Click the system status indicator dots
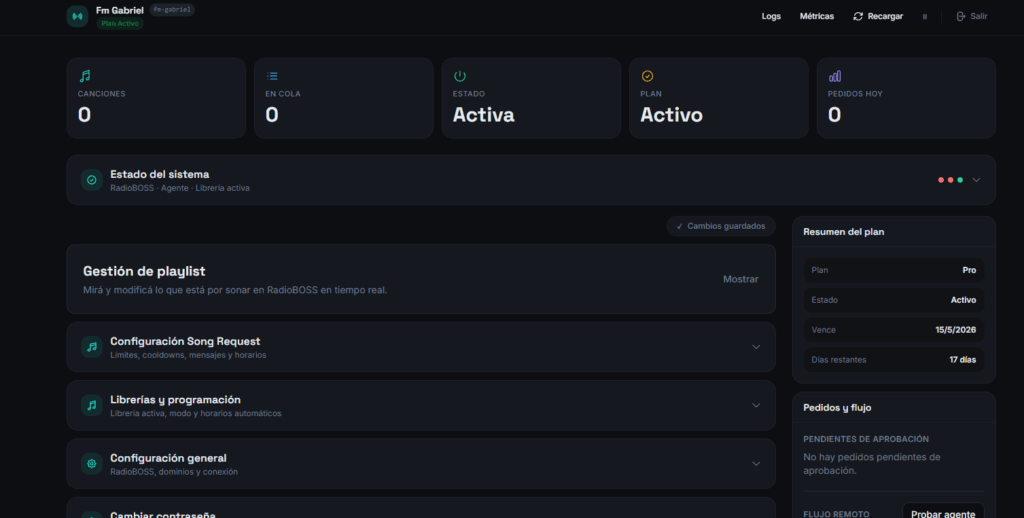 pyautogui.click(x=950, y=180)
